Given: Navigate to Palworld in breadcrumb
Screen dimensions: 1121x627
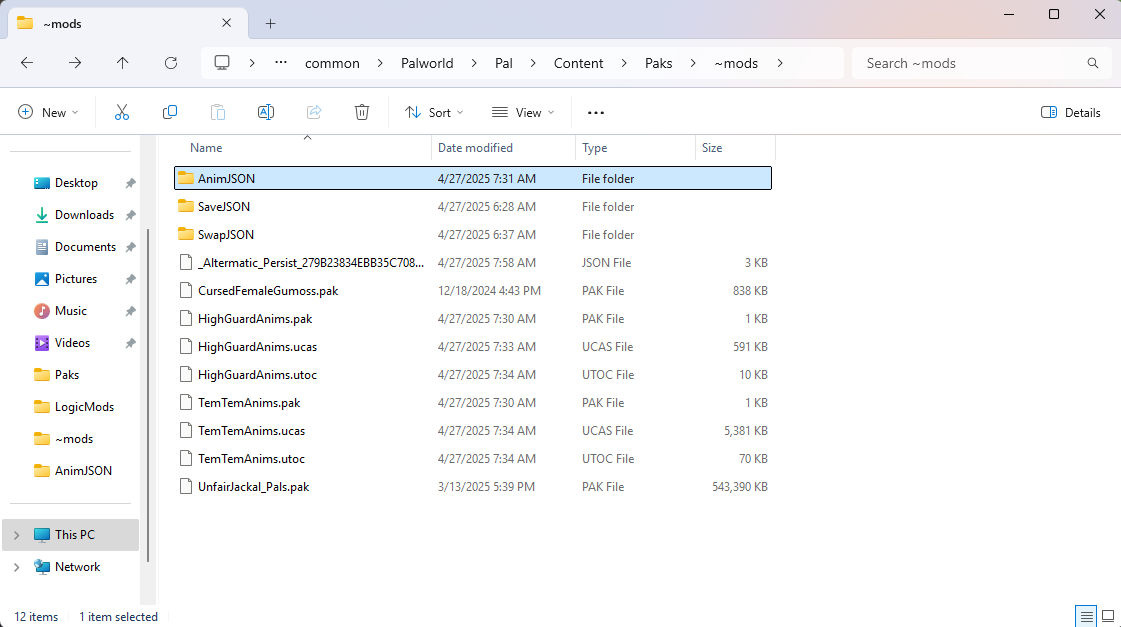Looking at the screenshot, I should [x=427, y=63].
